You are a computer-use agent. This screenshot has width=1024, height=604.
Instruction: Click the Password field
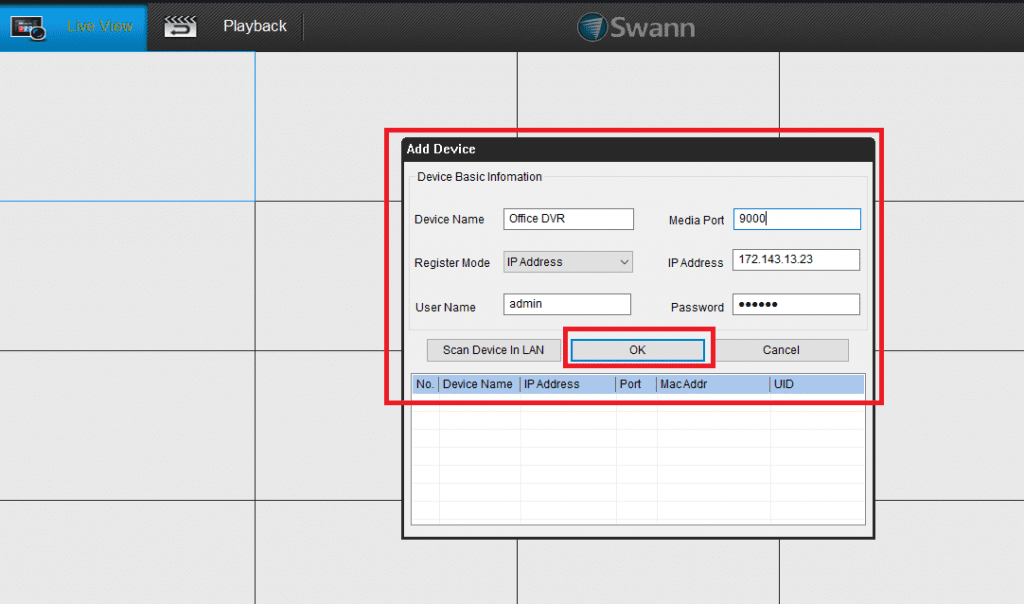tap(796, 304)
